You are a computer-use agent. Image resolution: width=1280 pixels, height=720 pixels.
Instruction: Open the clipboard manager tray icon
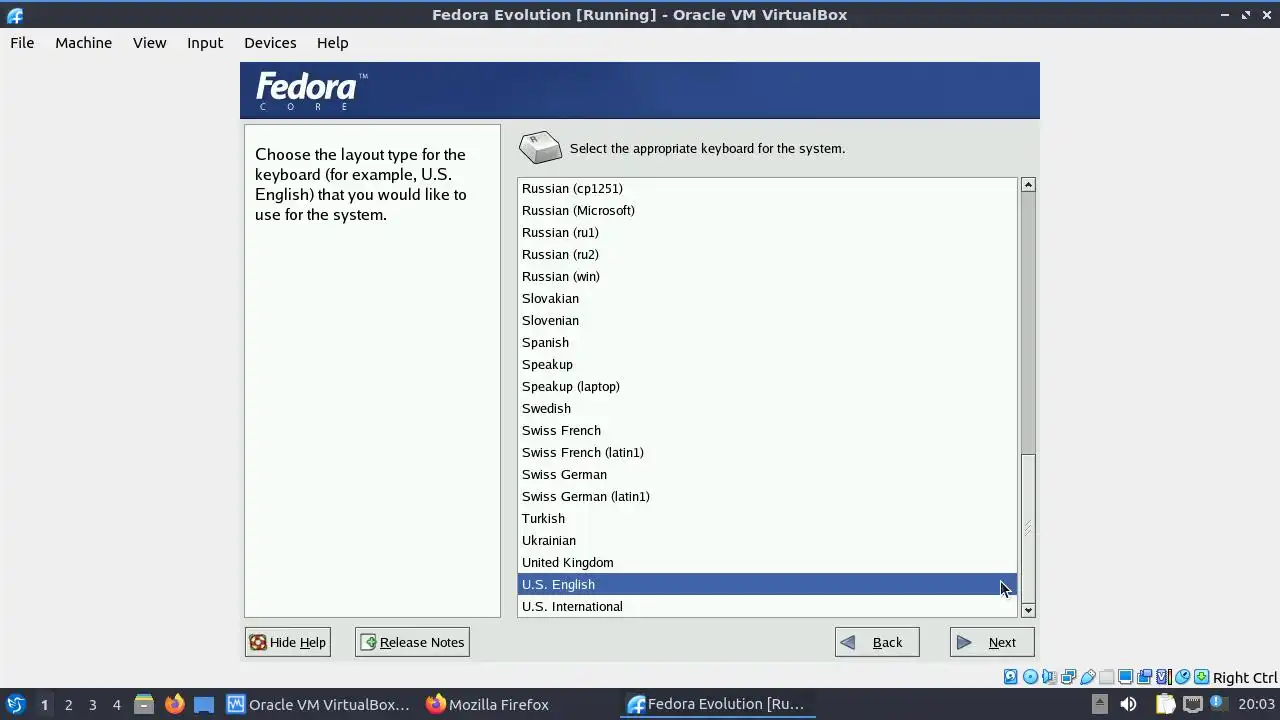pos(1166,704)
